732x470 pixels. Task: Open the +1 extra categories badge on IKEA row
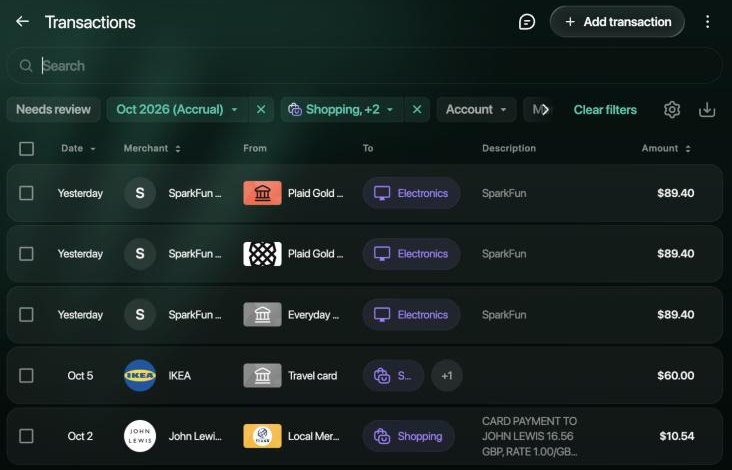(x=447, y=375)
